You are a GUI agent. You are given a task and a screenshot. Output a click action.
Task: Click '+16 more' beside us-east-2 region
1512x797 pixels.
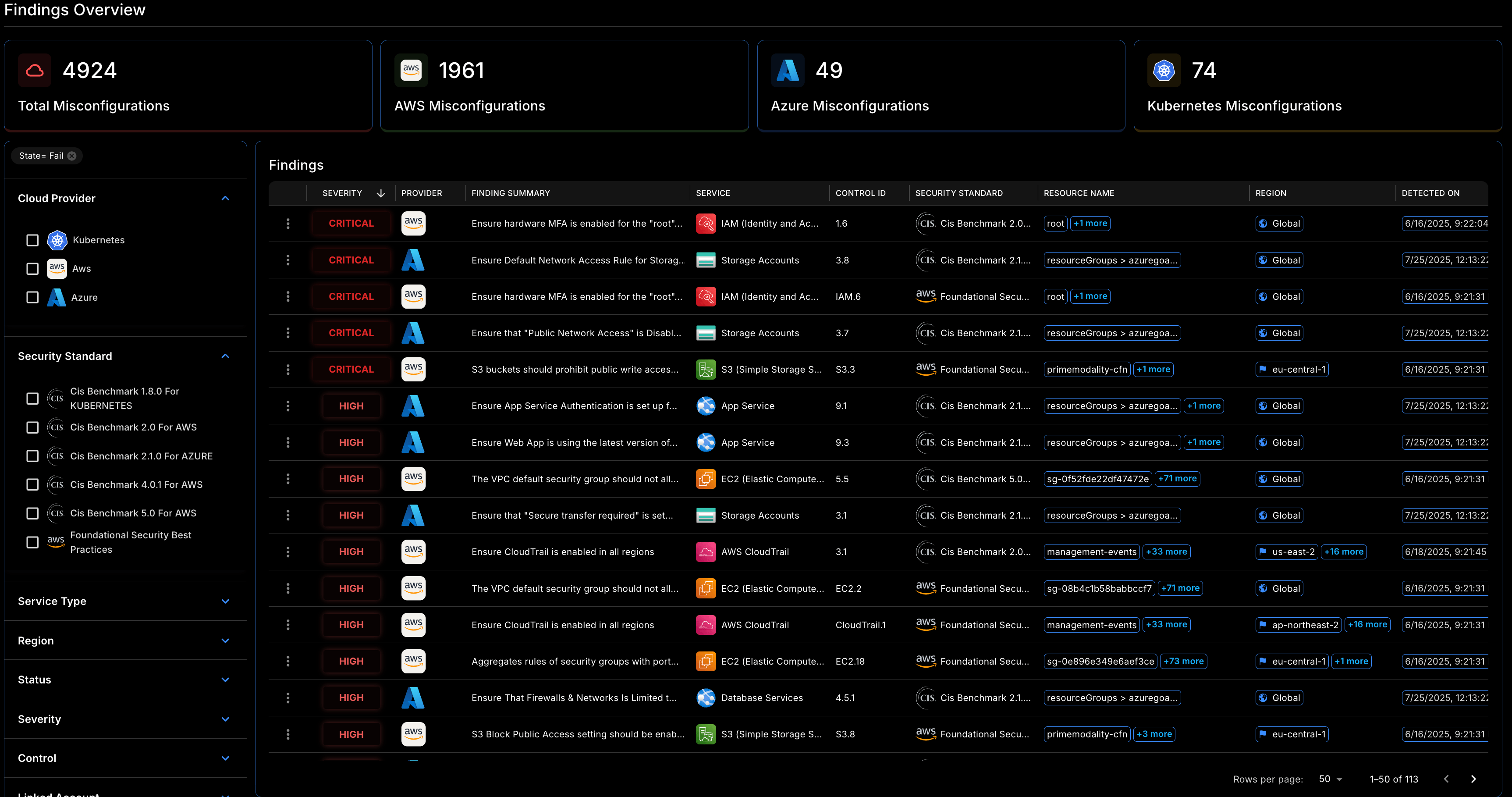tap(1344, 551)
